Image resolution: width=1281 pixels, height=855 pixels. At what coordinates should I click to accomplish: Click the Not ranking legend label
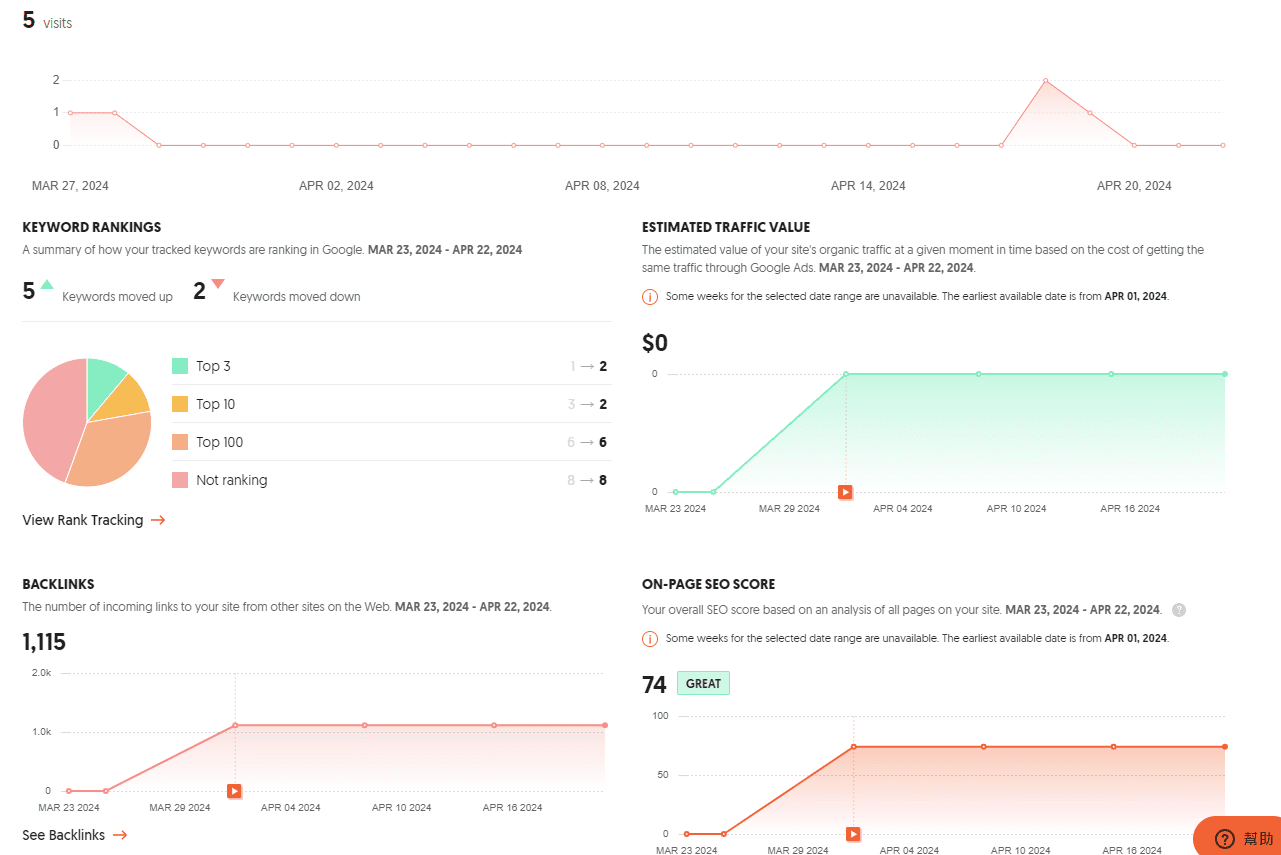click(232, 480)
